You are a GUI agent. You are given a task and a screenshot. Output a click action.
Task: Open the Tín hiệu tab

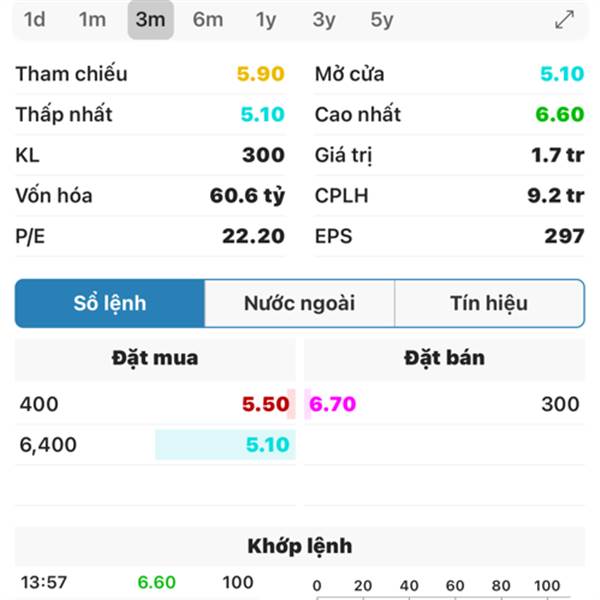click(489, 303)
